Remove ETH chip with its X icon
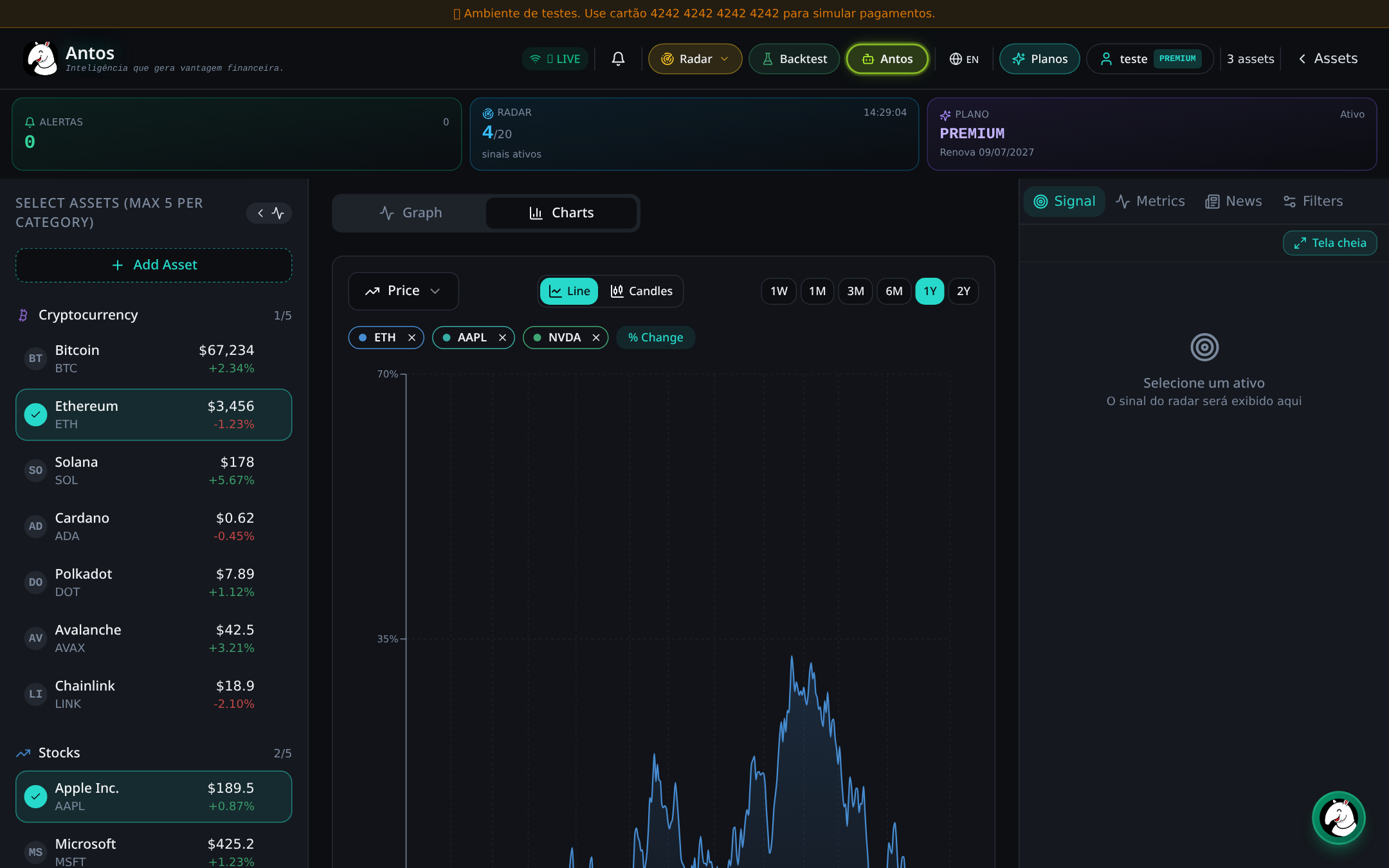1389x868 pixels. [x=412, y=338]
